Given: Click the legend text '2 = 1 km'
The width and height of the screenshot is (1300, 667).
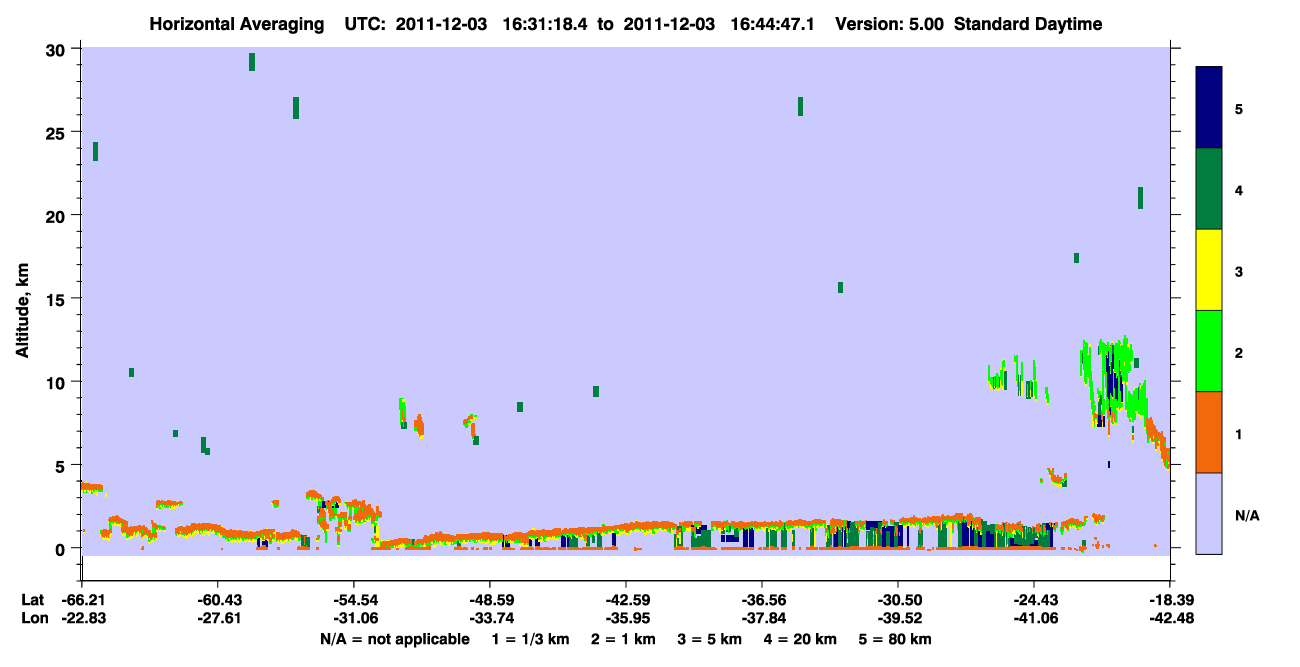Looking at the screenshot, I should [x=624, y=639].
